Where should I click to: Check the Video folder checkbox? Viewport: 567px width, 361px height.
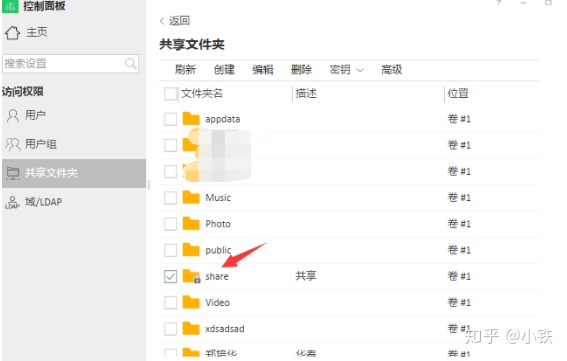coord(171,302)
